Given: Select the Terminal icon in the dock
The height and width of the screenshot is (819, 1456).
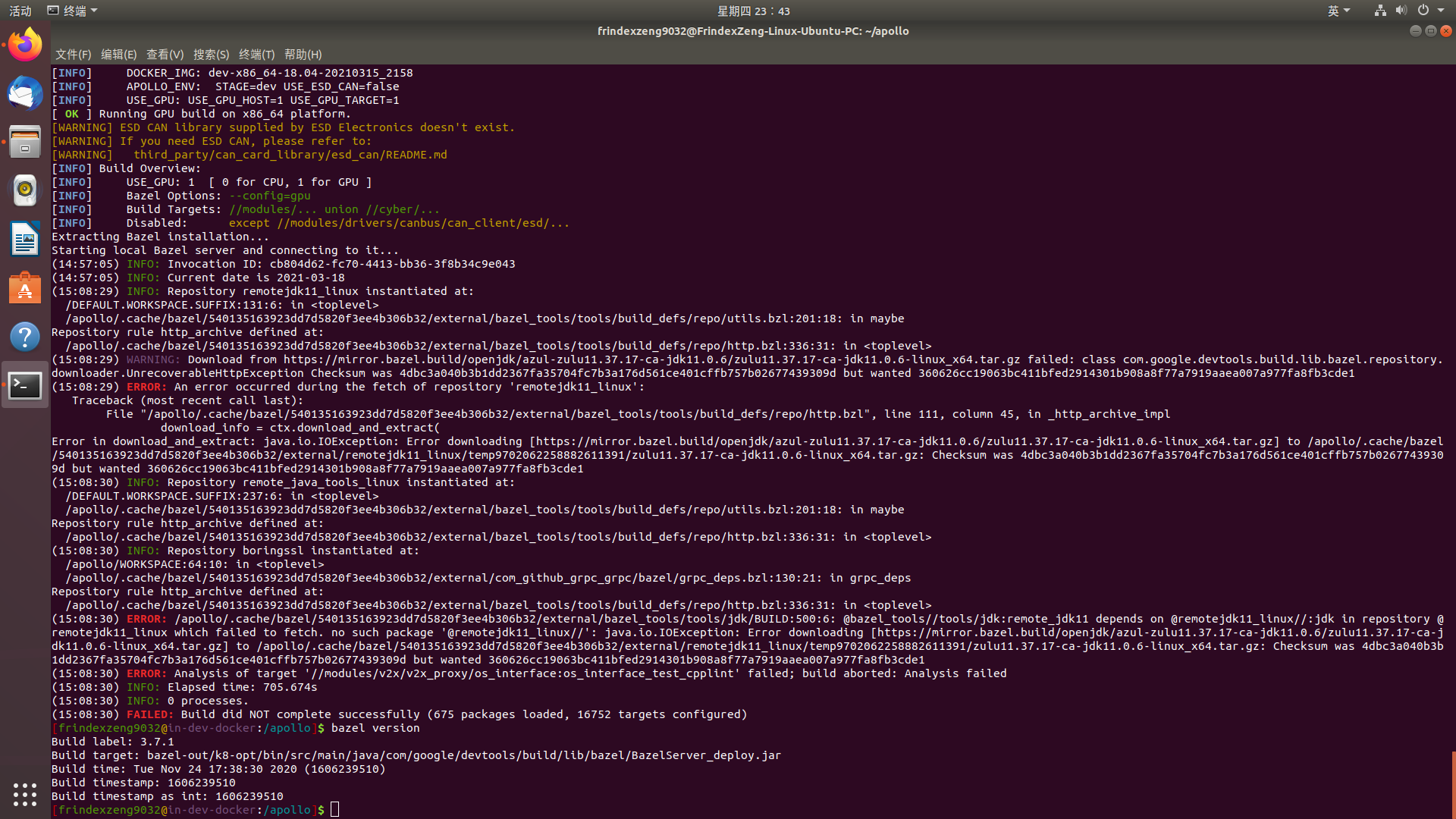Looking at the screenshot, I should click(x=25, y=384).
